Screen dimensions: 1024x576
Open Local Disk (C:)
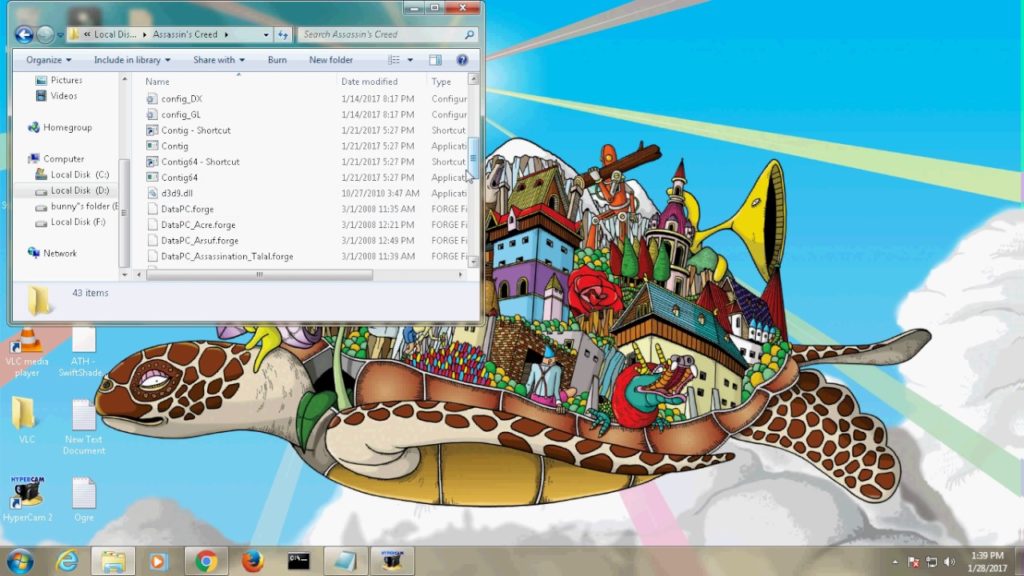72,174
